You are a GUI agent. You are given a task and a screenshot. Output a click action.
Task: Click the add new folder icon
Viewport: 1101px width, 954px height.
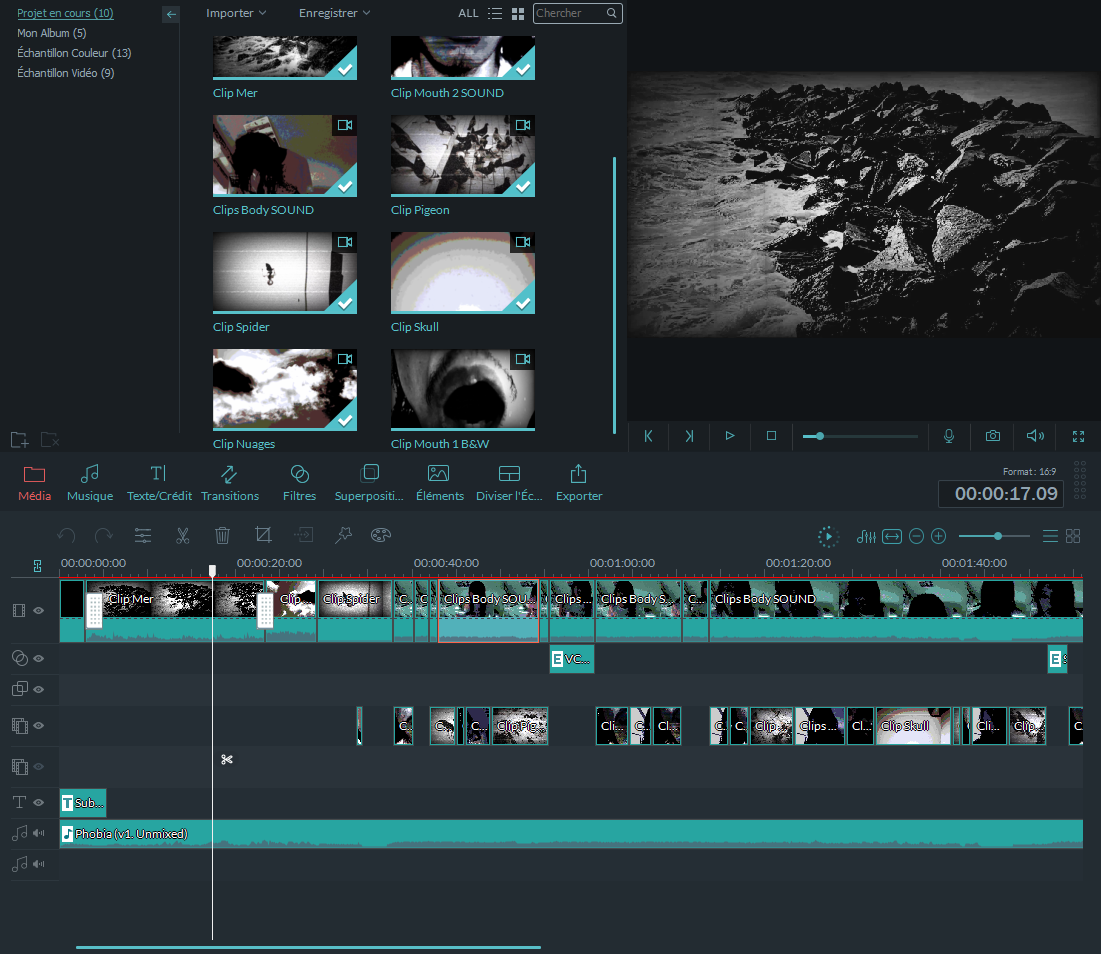click(20, 440)
